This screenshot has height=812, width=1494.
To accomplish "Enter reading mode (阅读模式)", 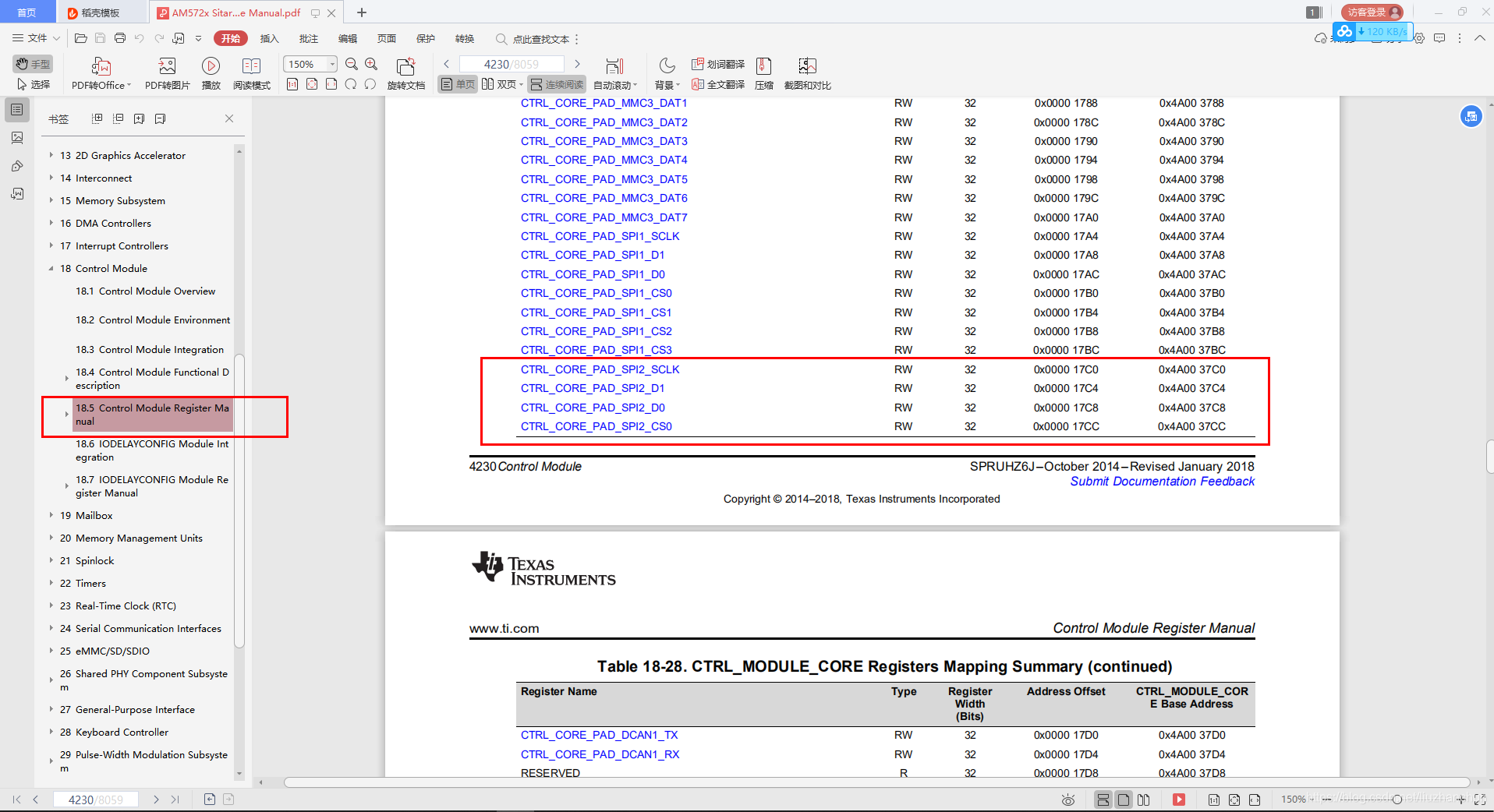I will (251, 73).
